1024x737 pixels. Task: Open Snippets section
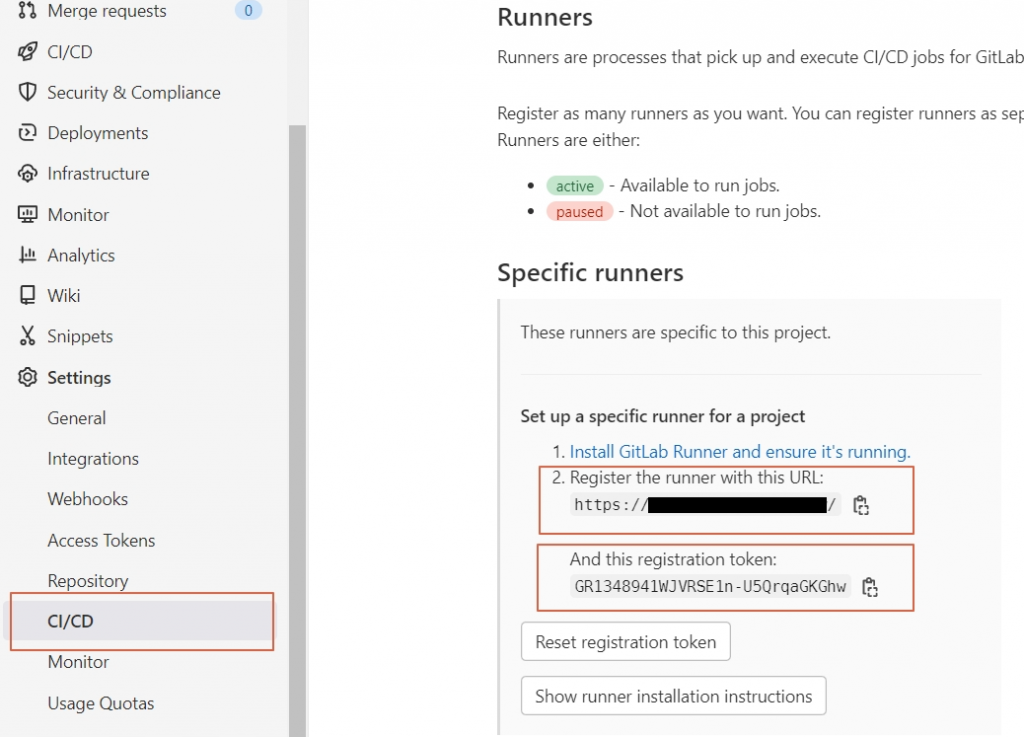(x=80, y=336)
